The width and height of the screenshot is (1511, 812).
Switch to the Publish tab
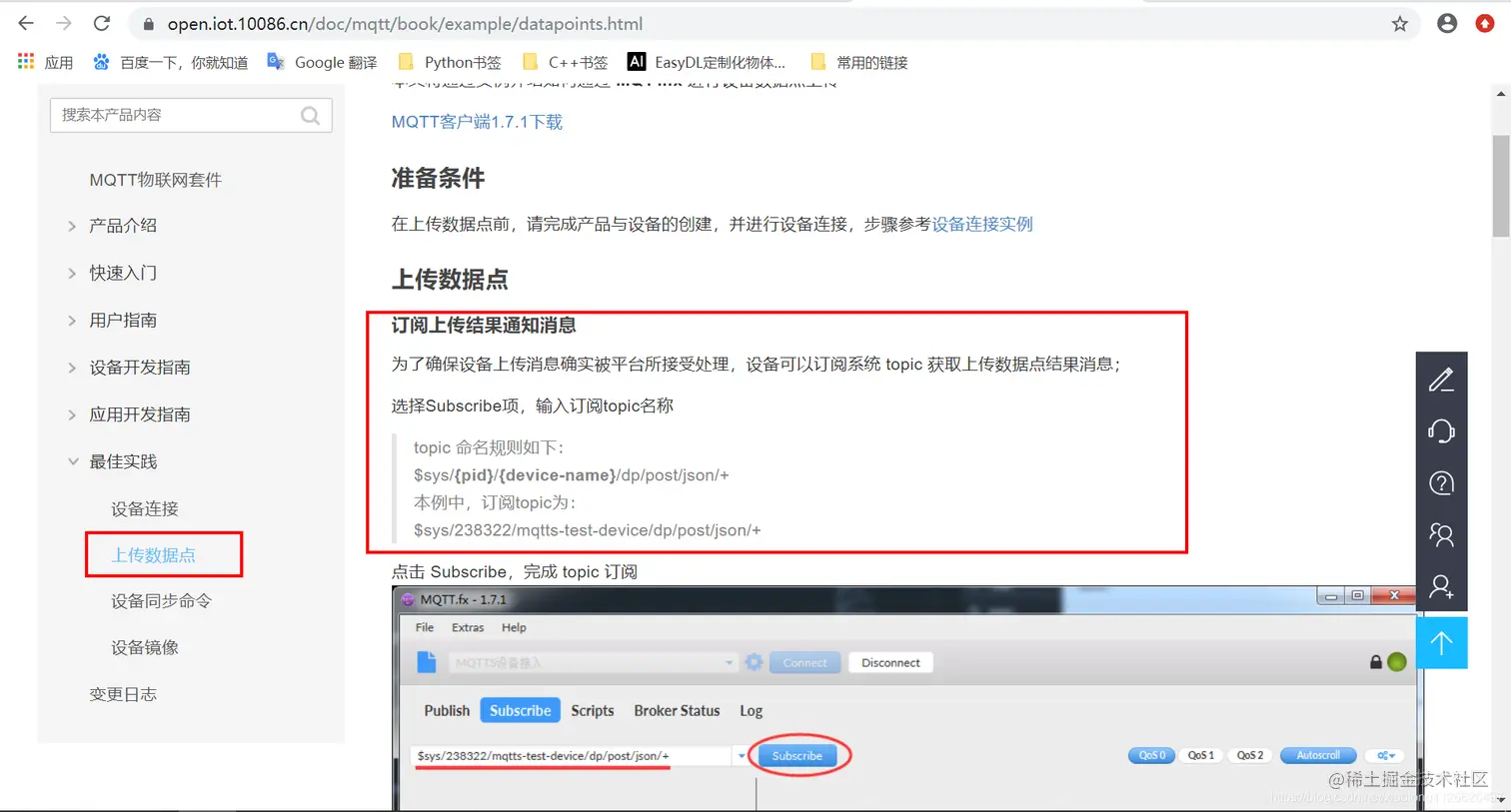[447, 711]
